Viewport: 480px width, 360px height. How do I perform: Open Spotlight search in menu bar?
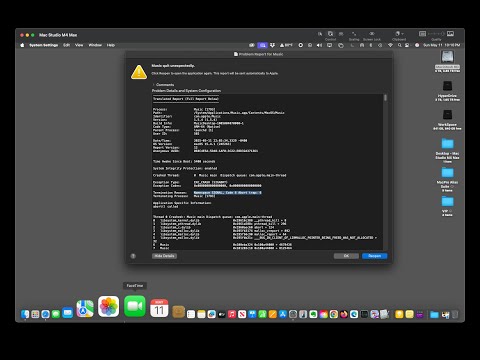coord(399,45)
